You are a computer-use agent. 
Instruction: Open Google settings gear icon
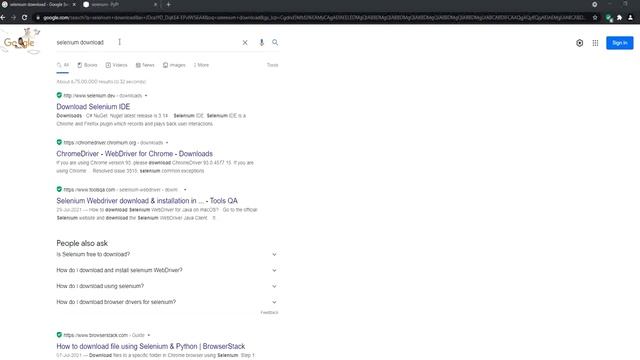(x=580, y=43)
